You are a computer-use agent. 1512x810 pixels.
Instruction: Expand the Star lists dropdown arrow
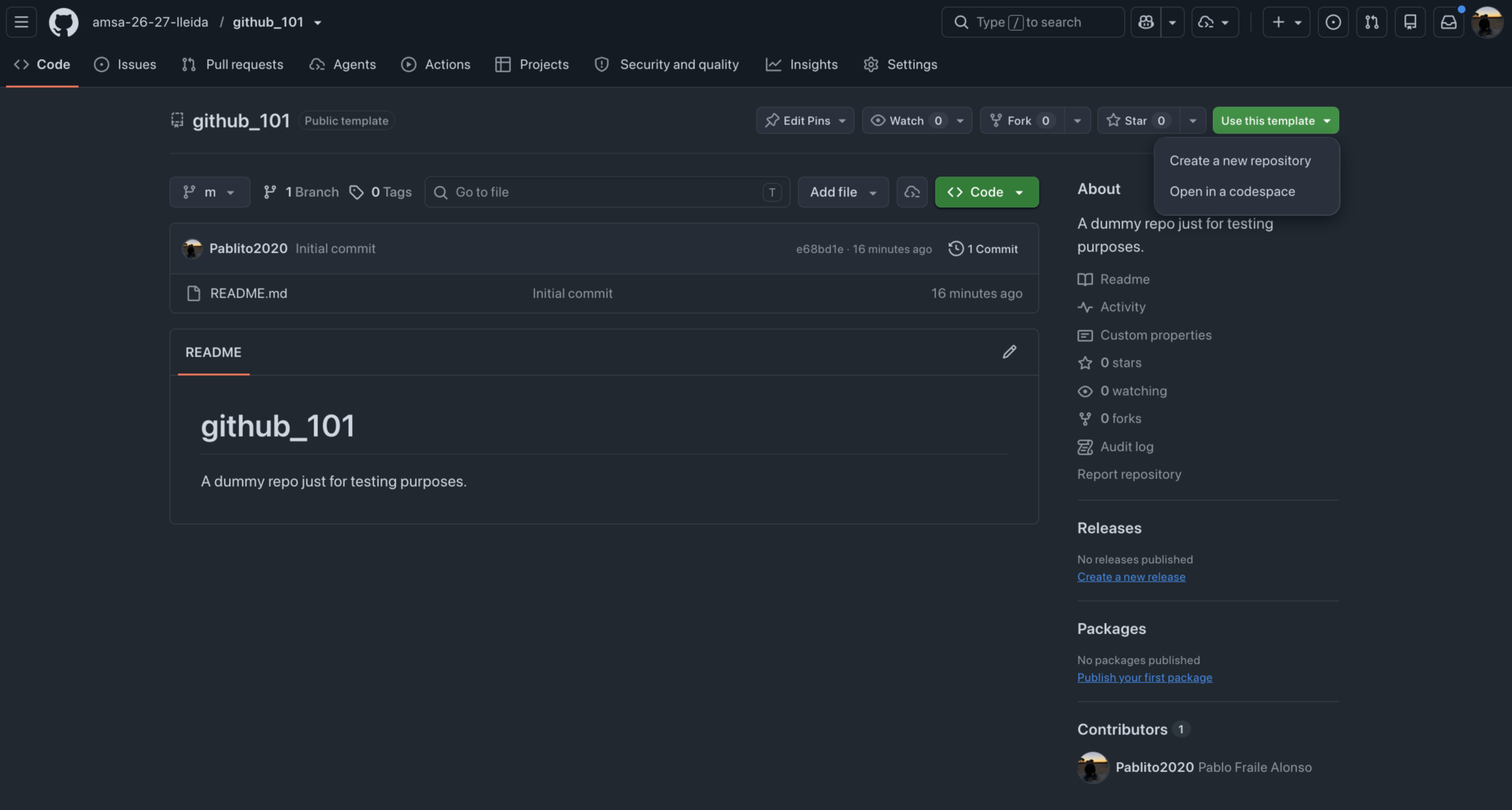tap(1193, 121)
